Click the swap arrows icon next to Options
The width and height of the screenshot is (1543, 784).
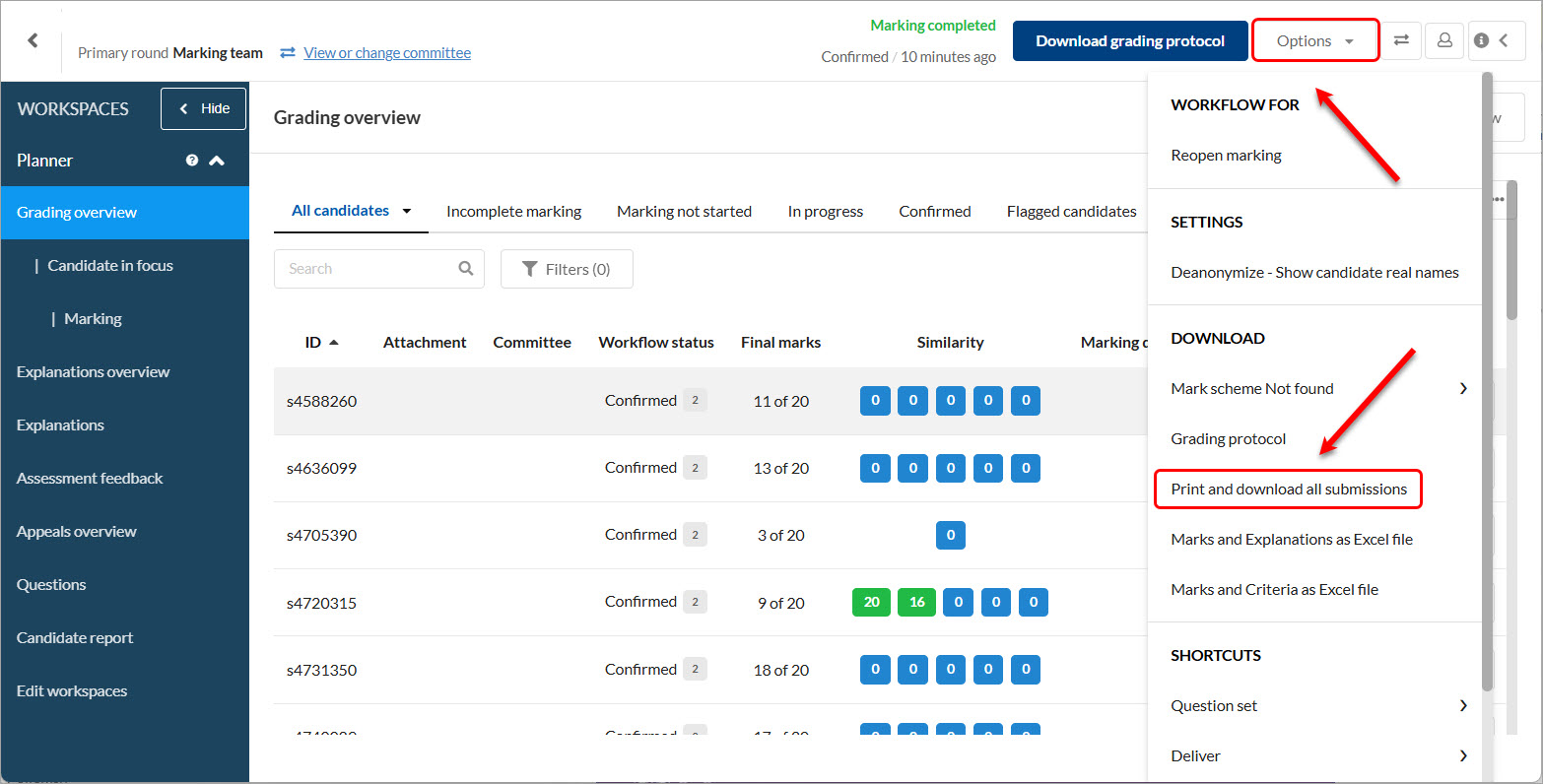tap(1400, 40)
